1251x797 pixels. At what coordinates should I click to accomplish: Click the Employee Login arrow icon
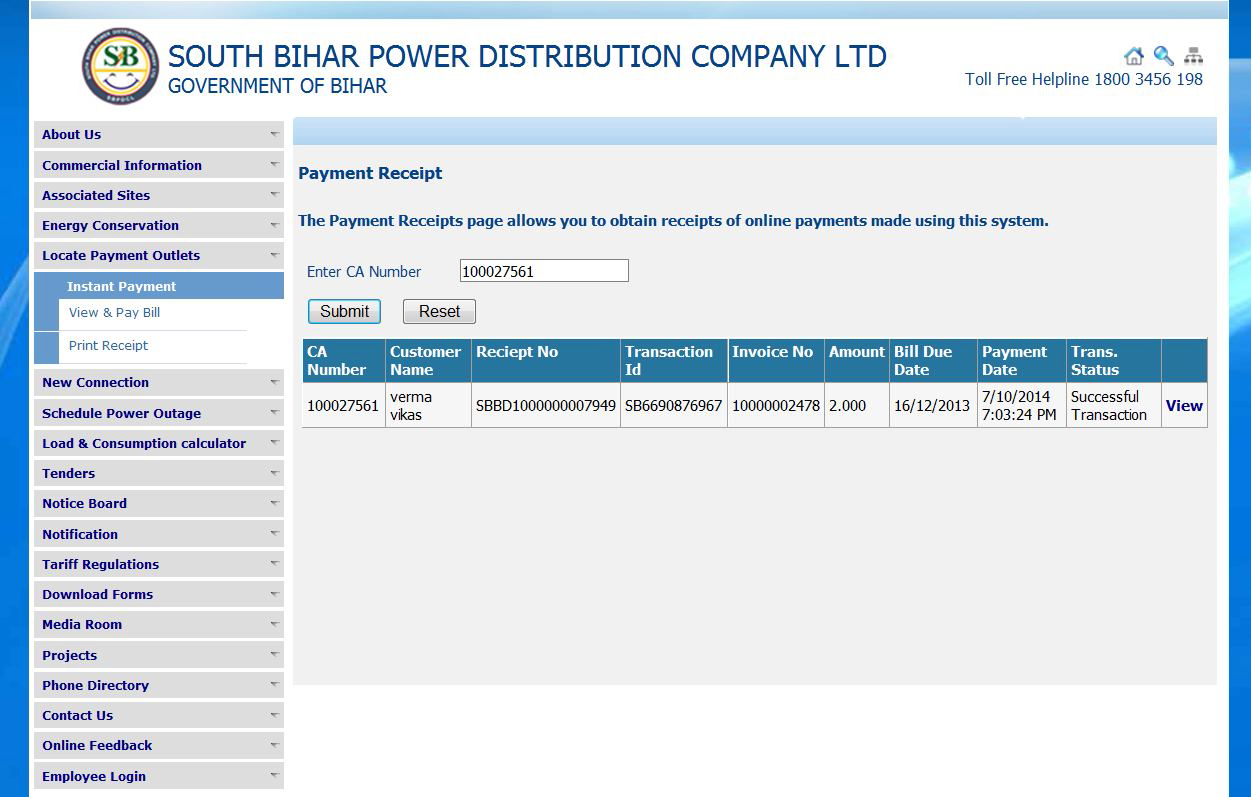(x=273, y=775)
